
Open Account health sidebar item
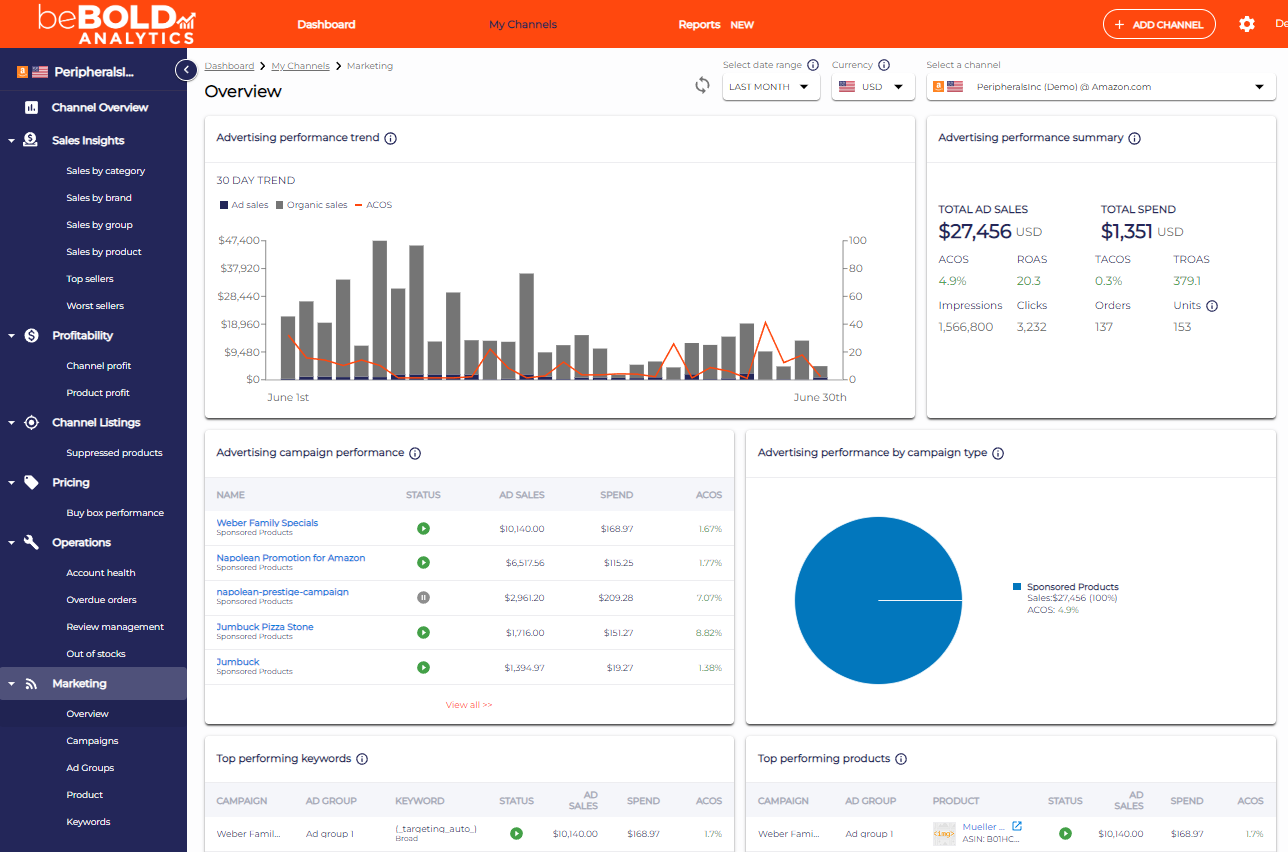[101, 573]
